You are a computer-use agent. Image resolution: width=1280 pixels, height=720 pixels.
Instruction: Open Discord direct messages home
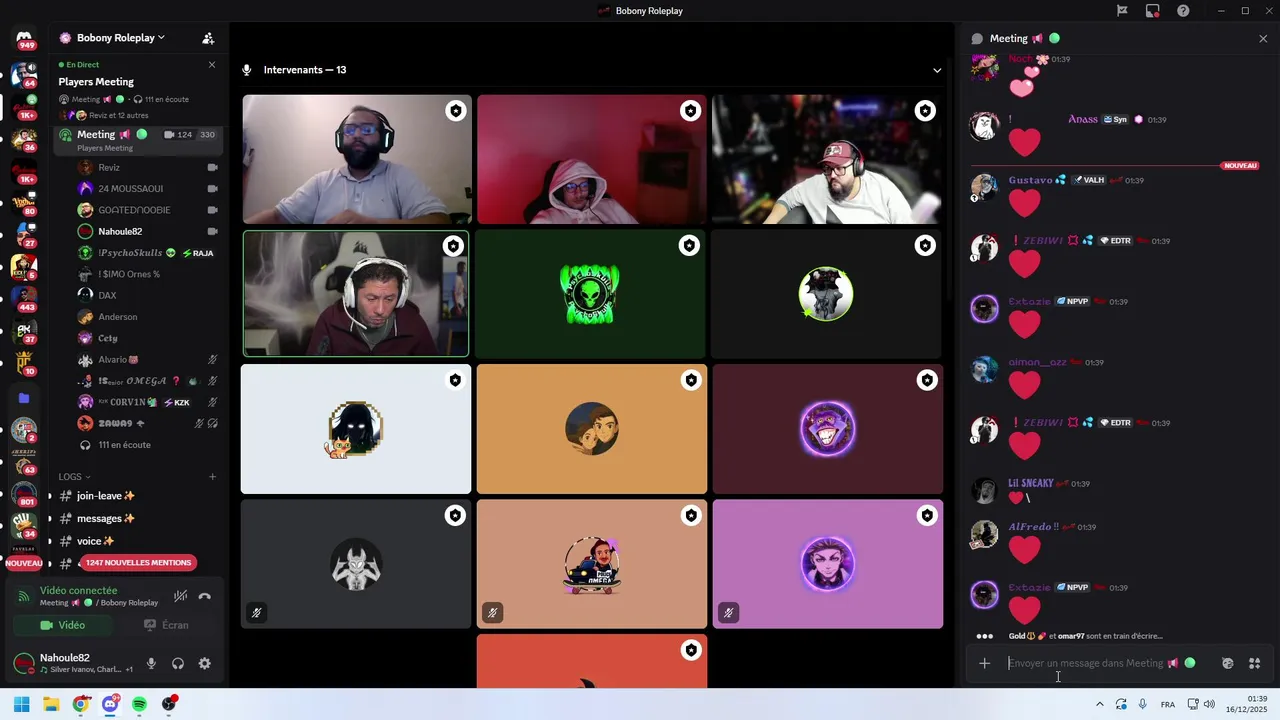24,38
